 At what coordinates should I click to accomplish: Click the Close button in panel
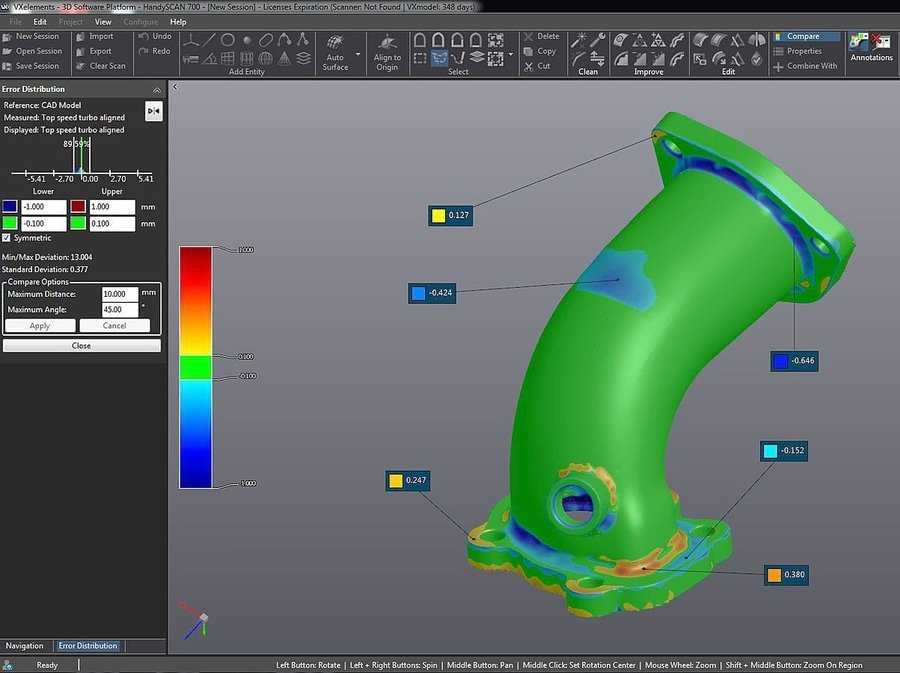81,346
